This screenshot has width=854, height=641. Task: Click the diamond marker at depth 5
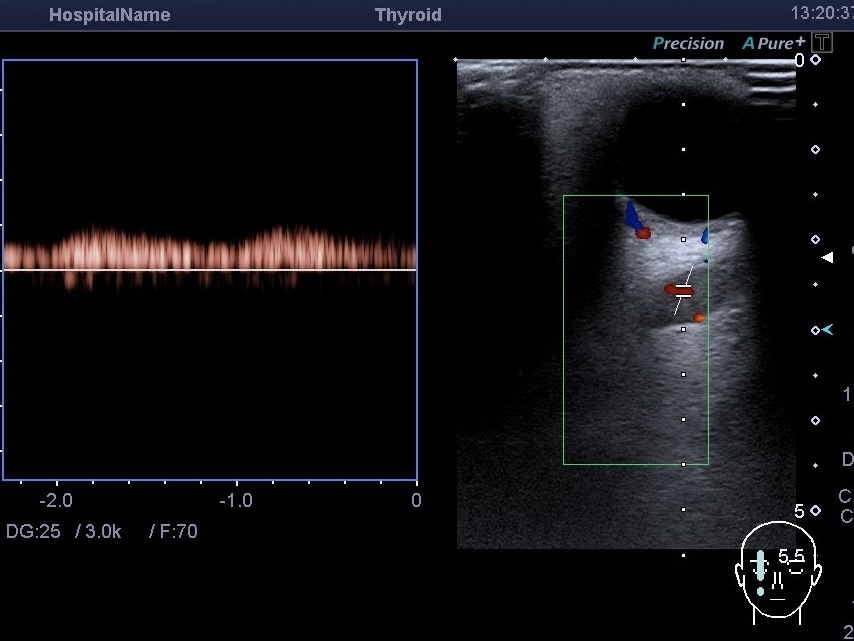[815, 511]
